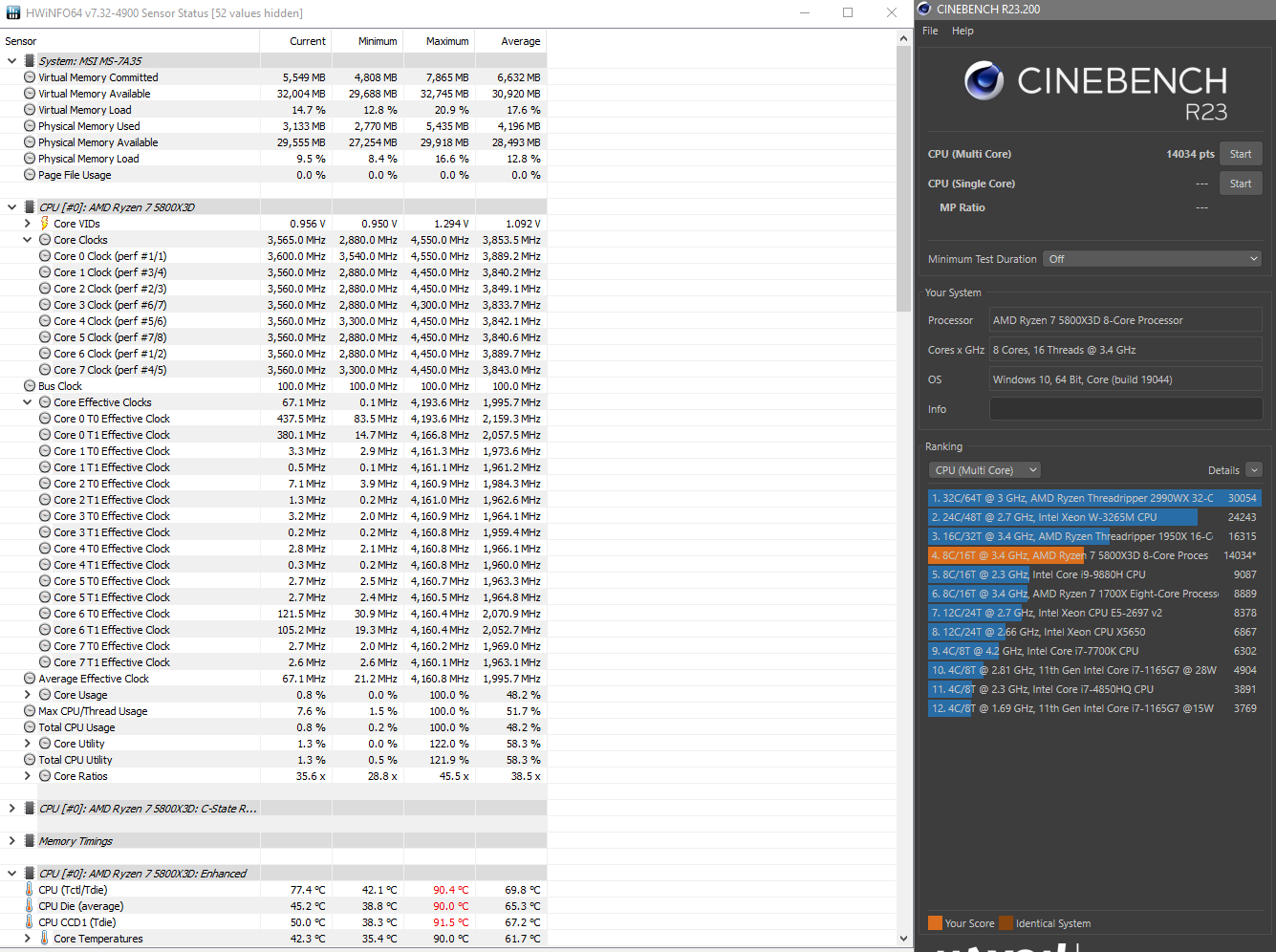Click the Total CPU Usage icon

30,727
